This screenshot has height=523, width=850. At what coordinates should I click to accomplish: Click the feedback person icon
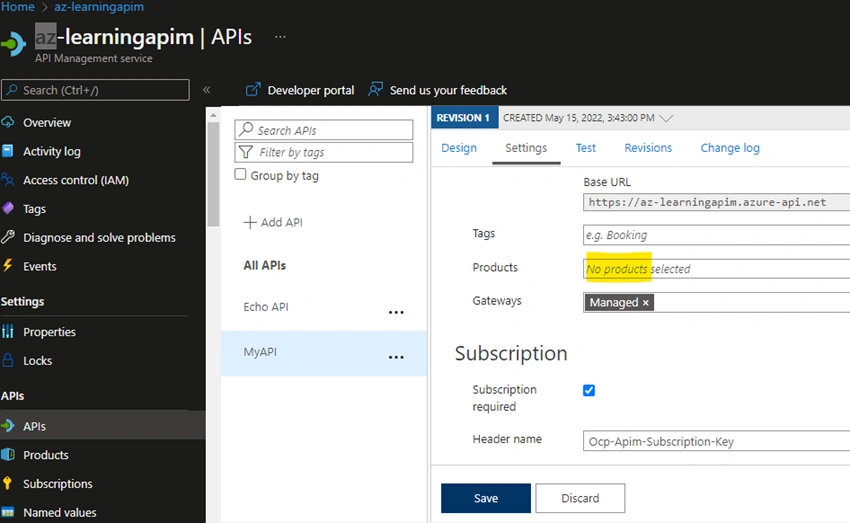pyautogui.click(x=375, y=89)
